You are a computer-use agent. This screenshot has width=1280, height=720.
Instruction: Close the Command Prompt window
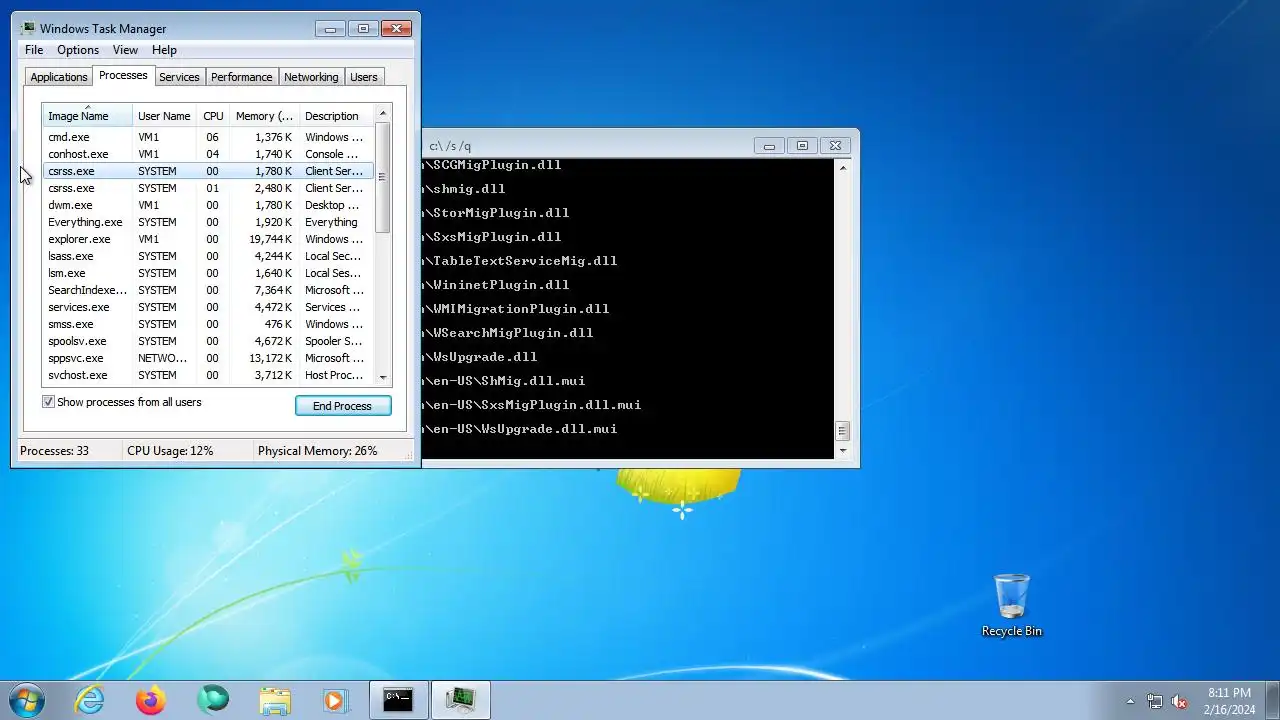coord(836,145)
